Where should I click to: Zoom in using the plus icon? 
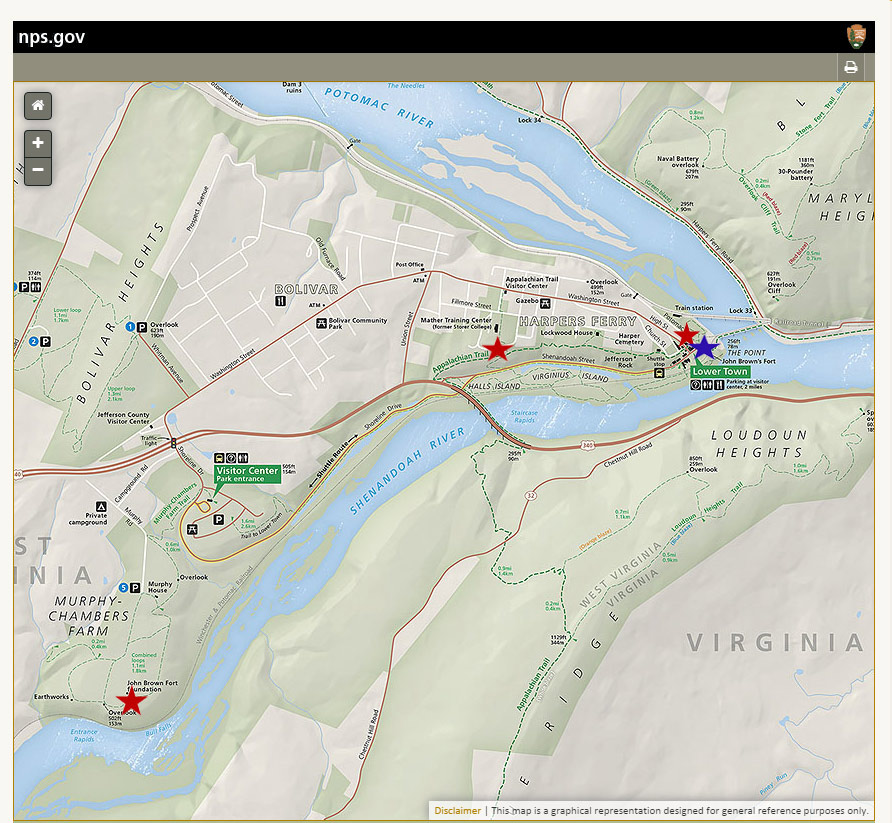[37, 142]
